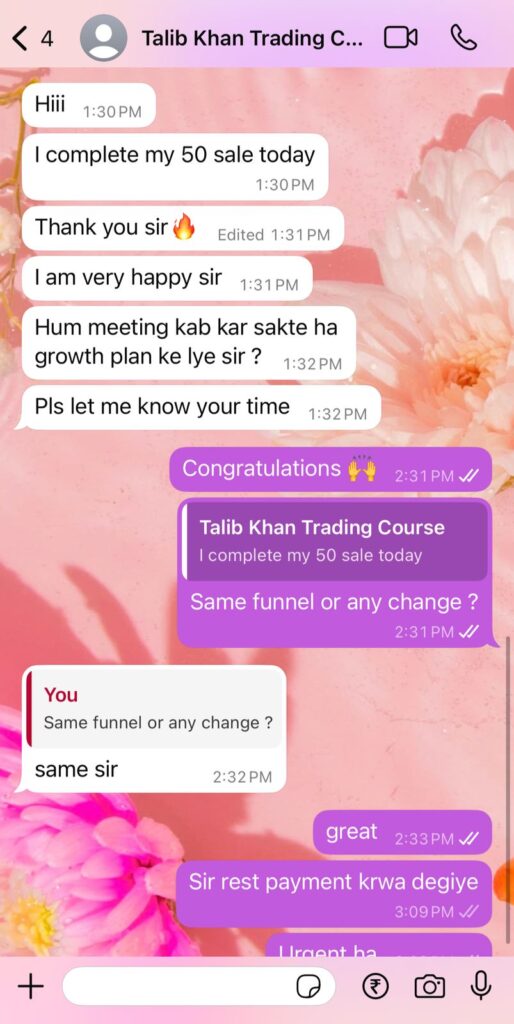Record a voice message with microphone
This screenshot has width=514, height=1024.
481,986
